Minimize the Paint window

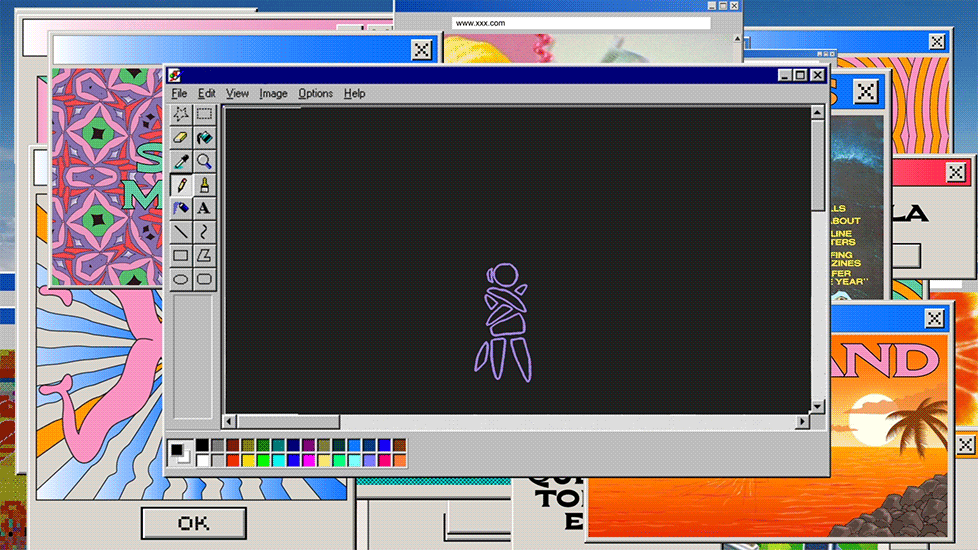tap(785, 75)
